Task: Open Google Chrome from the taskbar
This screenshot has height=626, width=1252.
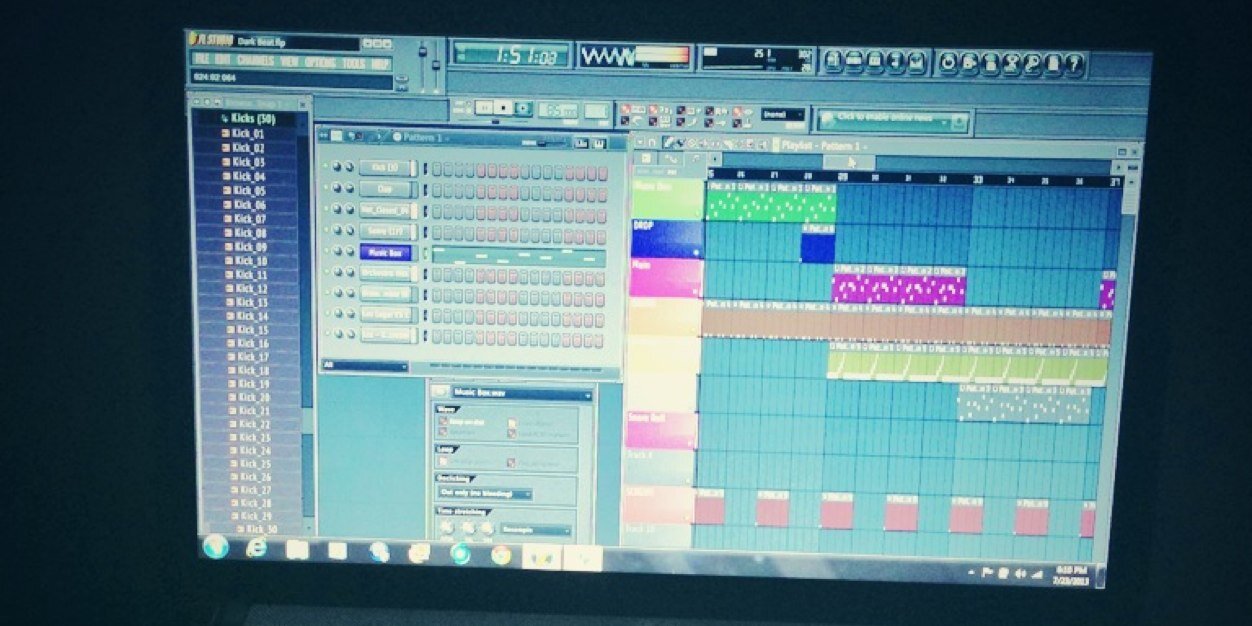Action: coord(501,555)
